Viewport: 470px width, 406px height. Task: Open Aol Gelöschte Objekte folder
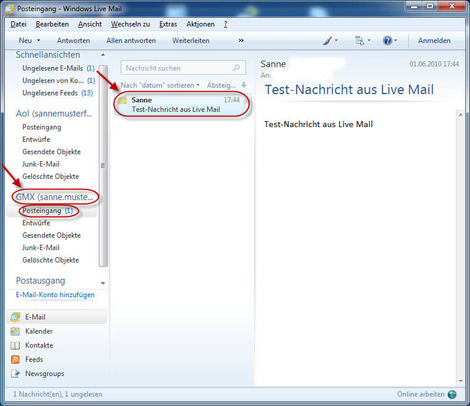pos(50,177)
